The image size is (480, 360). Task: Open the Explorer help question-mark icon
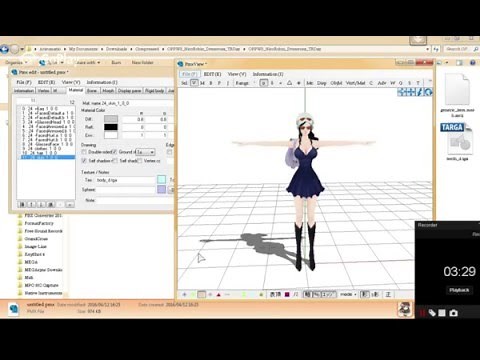(472, 62)
